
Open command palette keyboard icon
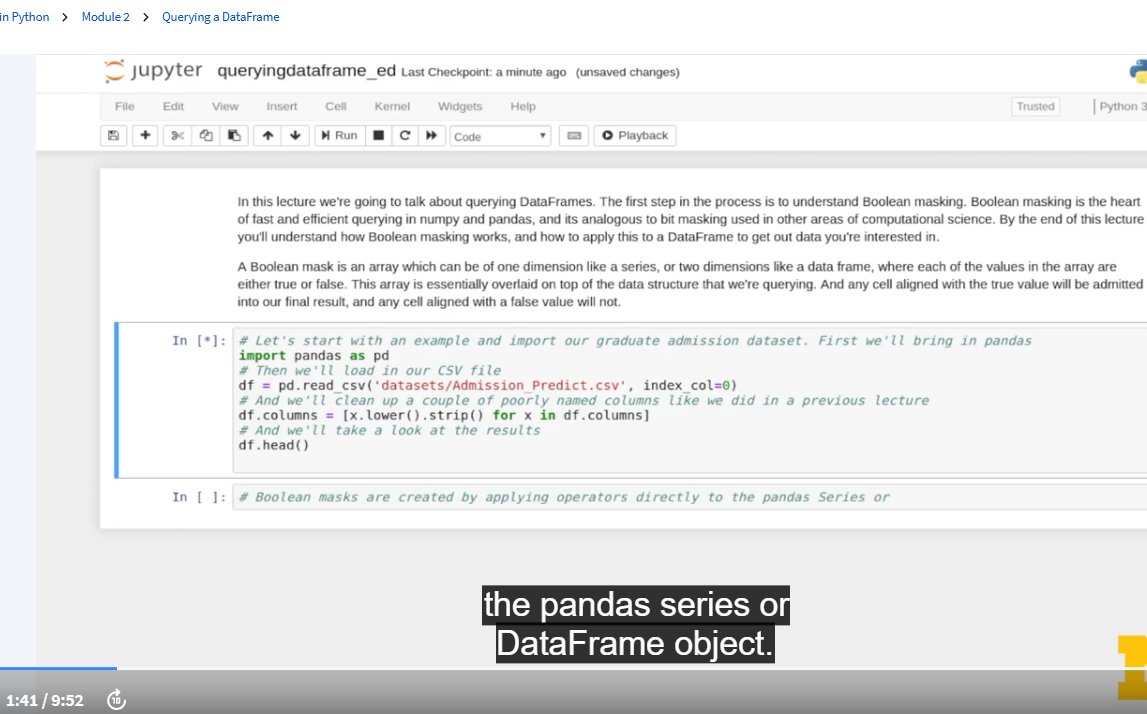pos(574,135)
